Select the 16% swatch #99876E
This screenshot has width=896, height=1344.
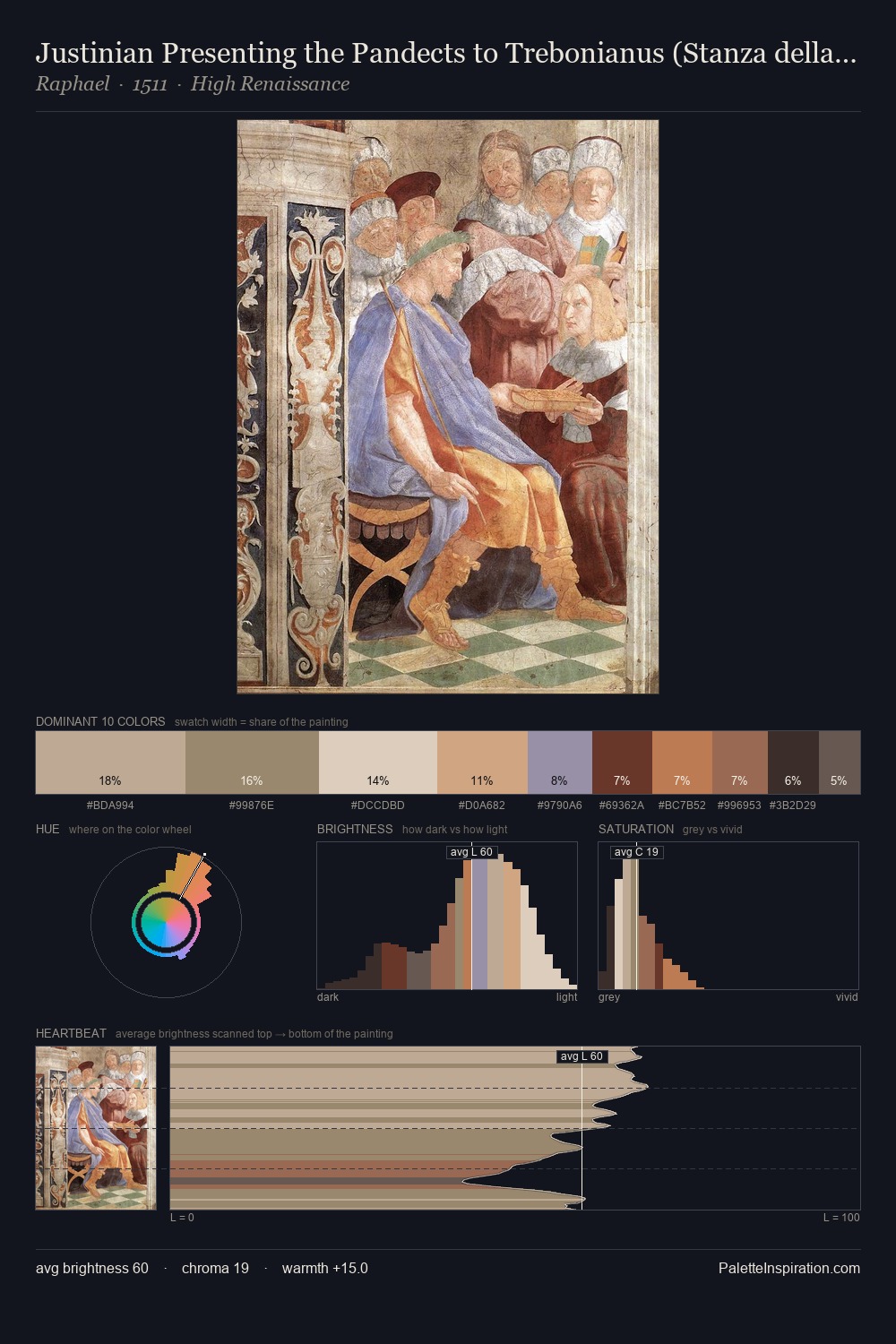[252, 762]
